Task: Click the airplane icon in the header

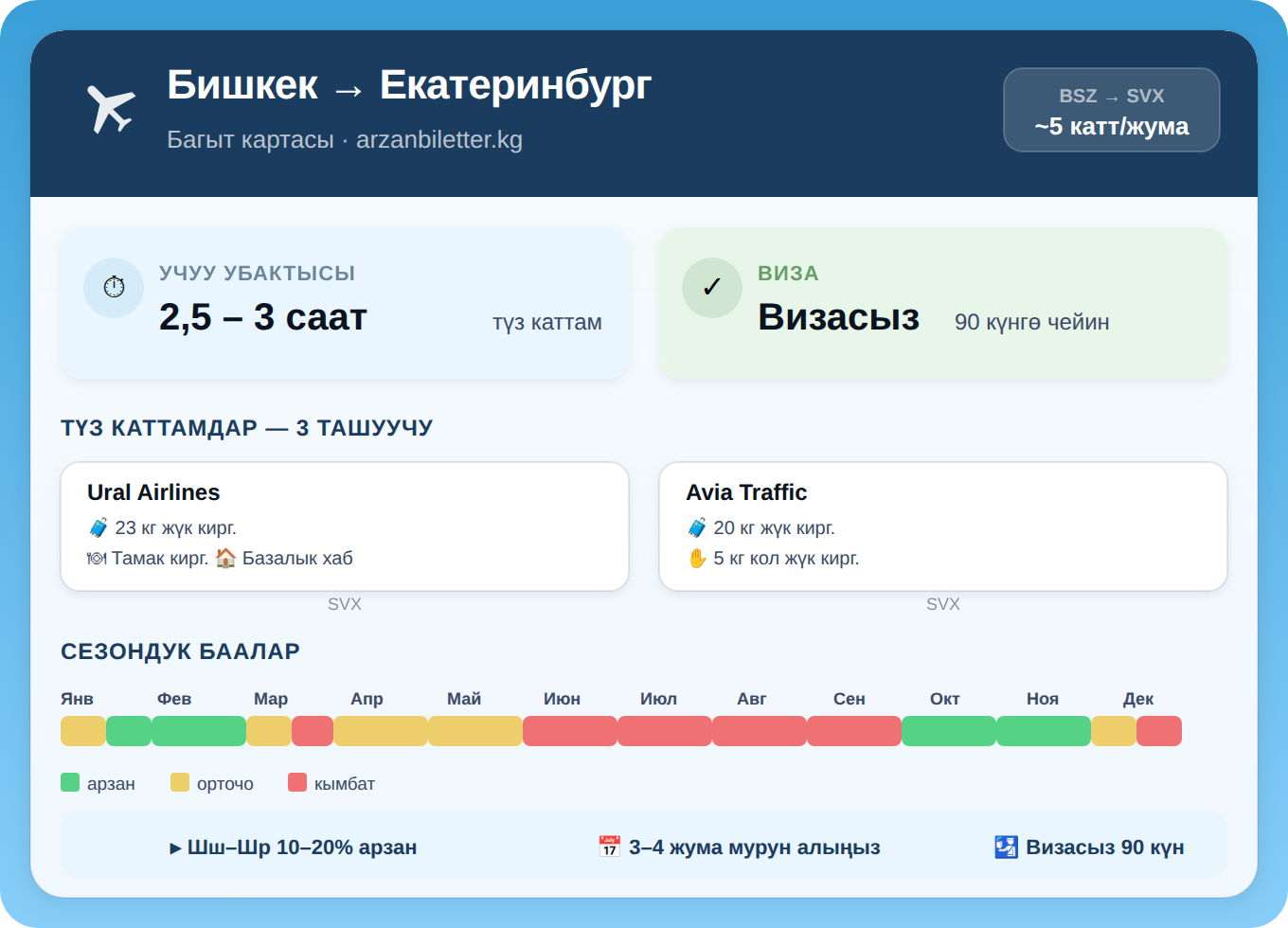Action: coord(112,107)
